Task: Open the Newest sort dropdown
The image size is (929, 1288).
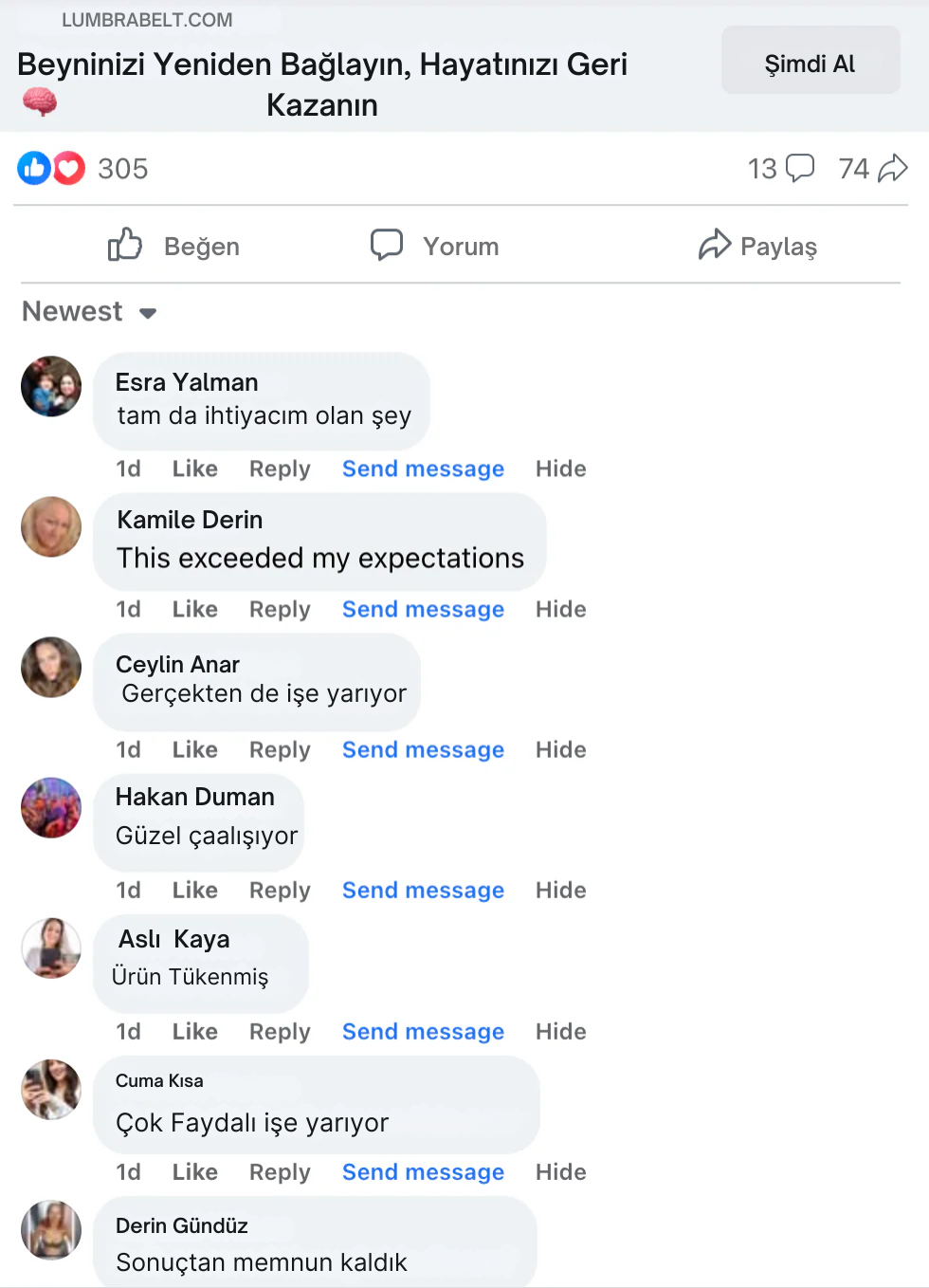Action: 90,312
